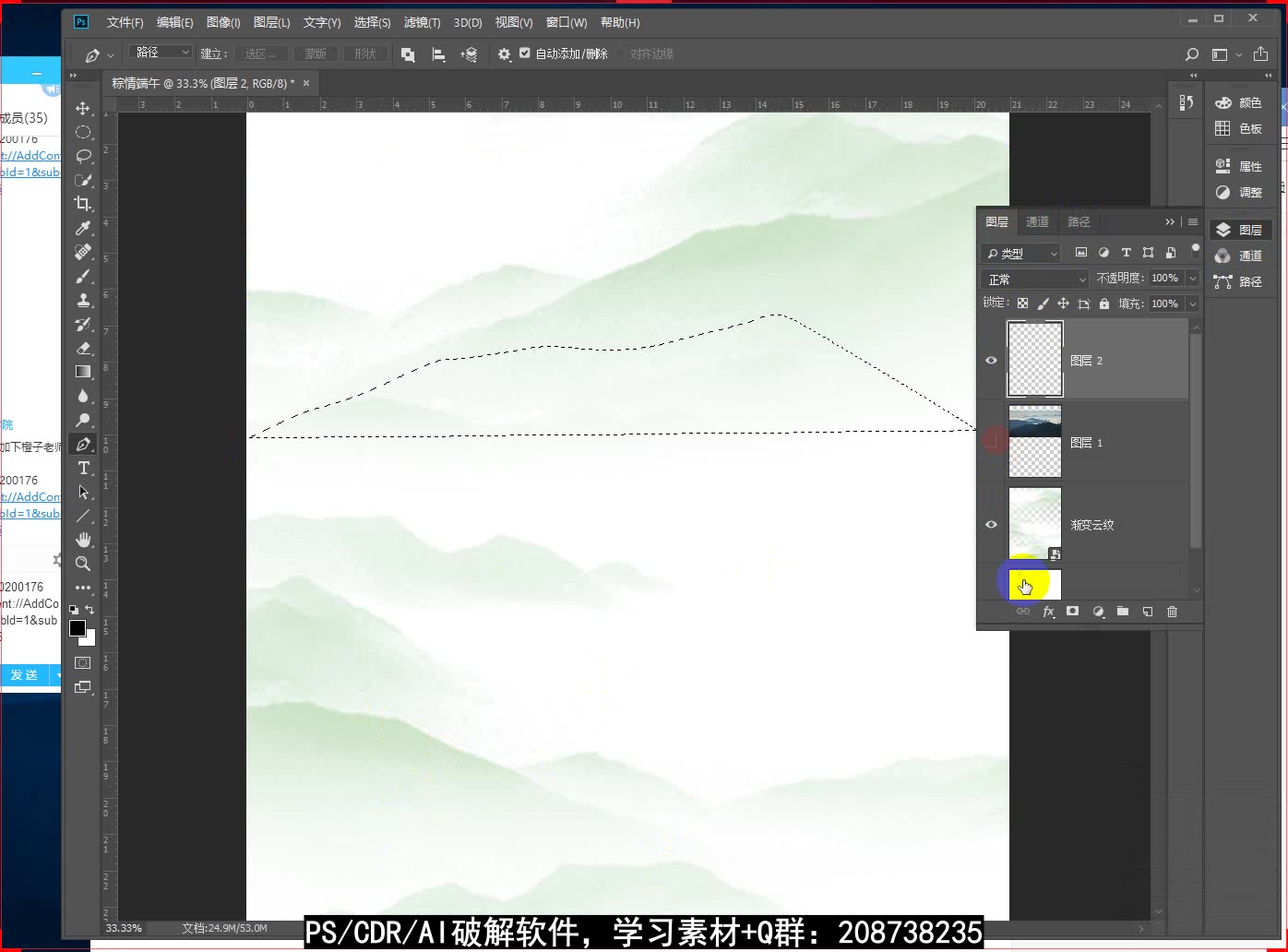Click the black foreground color swatch

click(77, 629)
